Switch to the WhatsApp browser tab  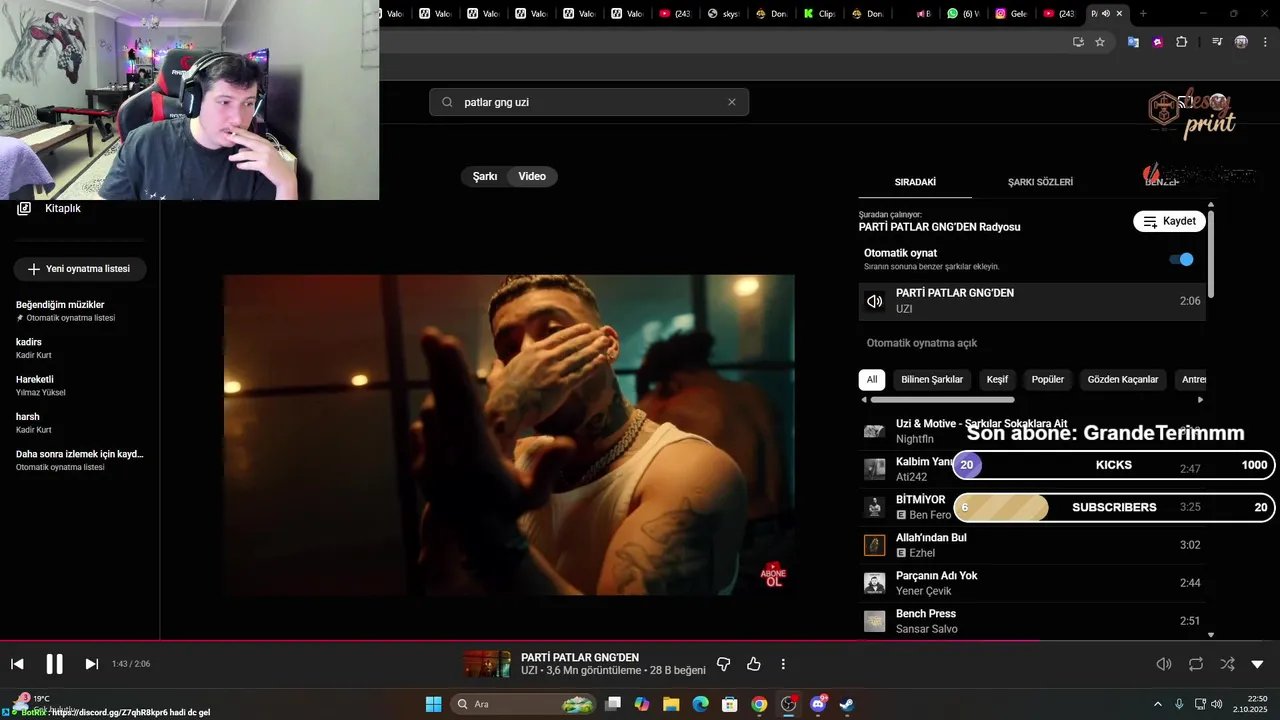pyautogui.click(x=962, y=14)
